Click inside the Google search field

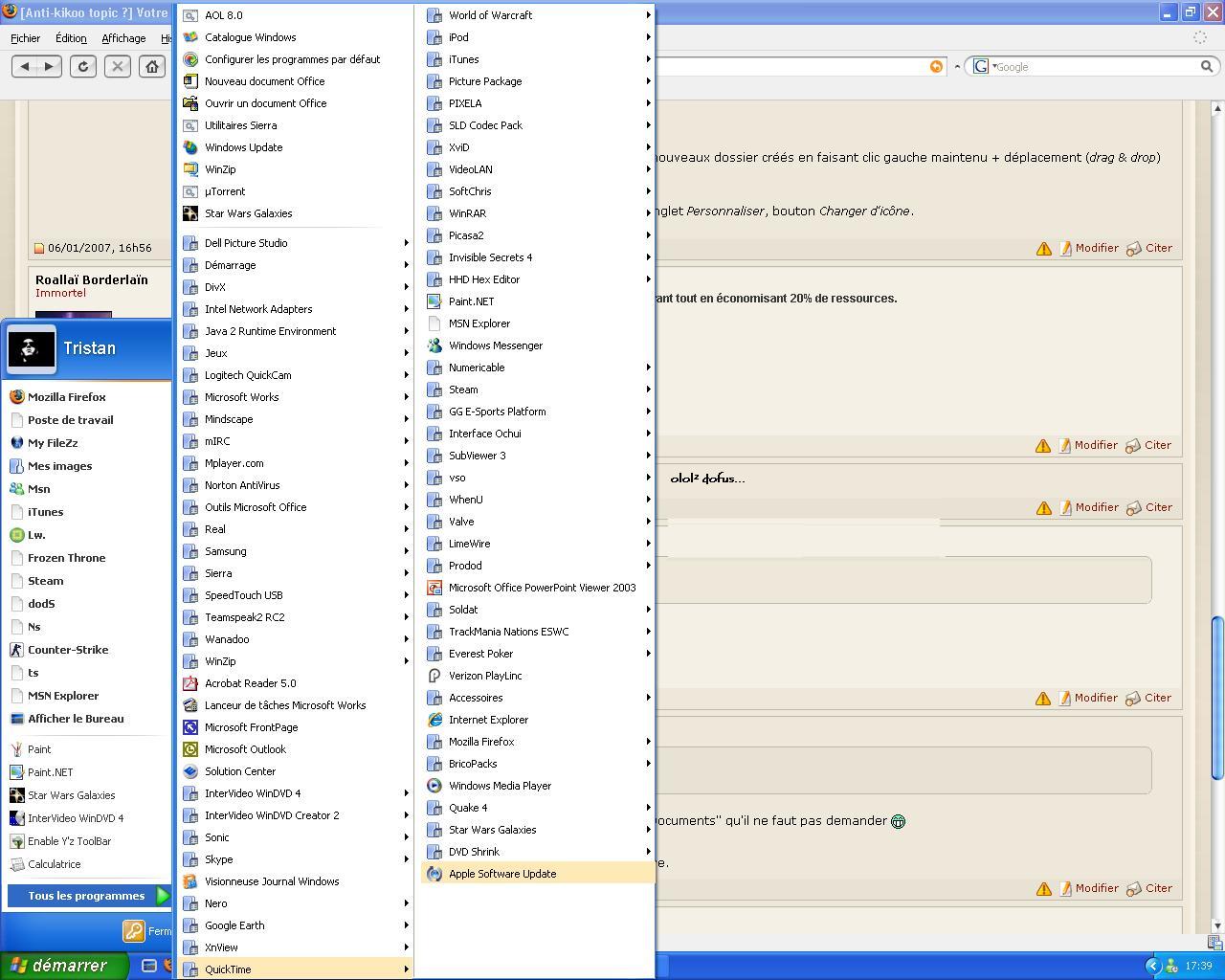coord(1096,66)
